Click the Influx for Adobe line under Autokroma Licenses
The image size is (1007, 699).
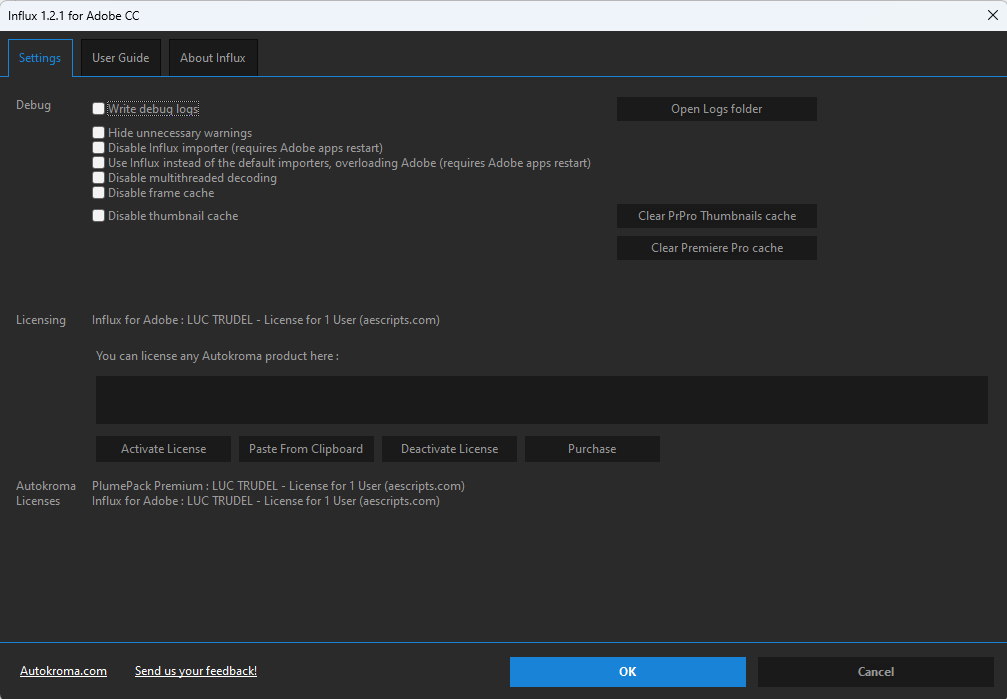266,501
